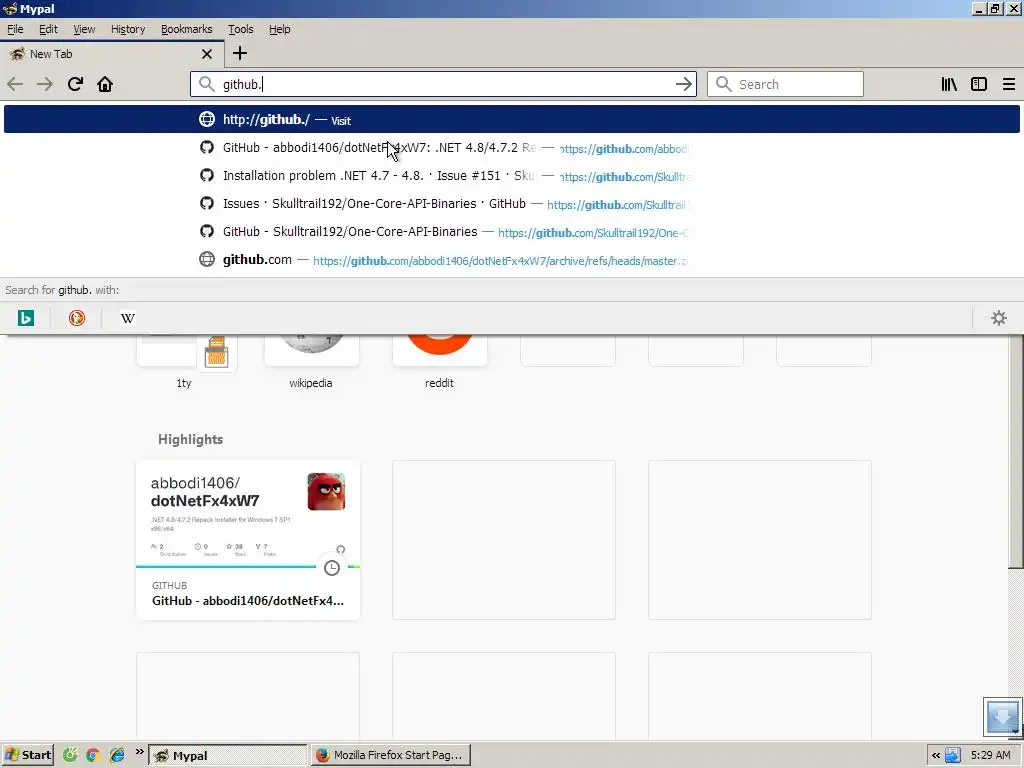
Task: Toggle the sidebar view icon
Action: 978,84
